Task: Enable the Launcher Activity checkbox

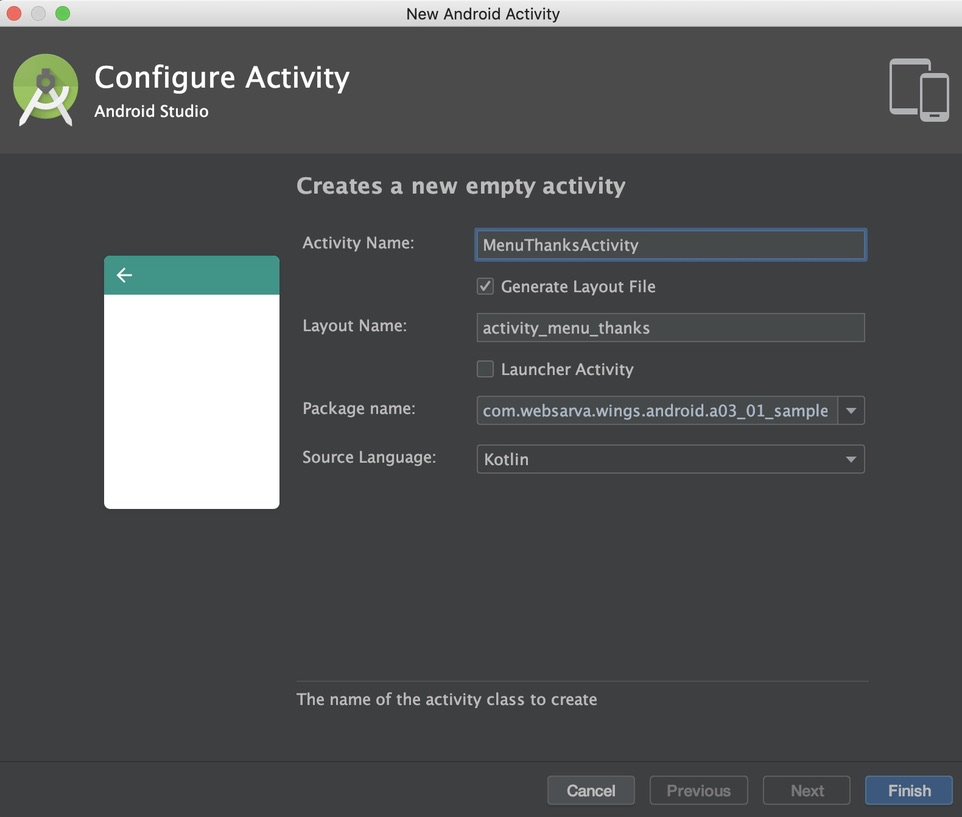Action: 485,369
